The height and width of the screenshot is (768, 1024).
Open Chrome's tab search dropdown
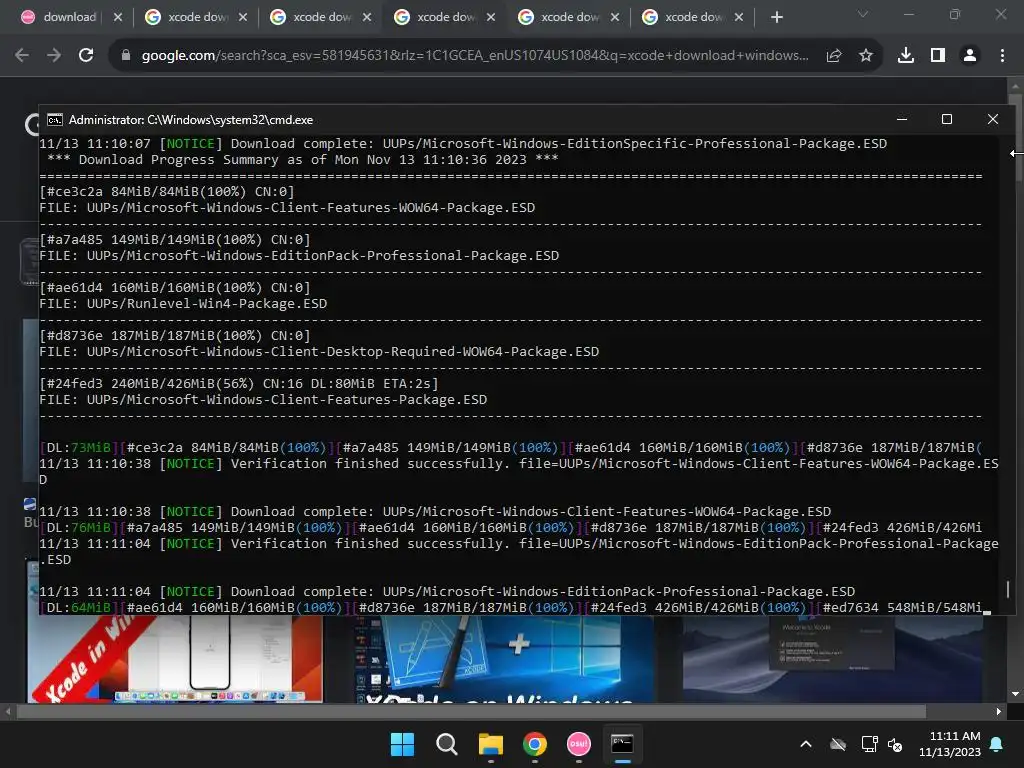(x=863, y=14)
